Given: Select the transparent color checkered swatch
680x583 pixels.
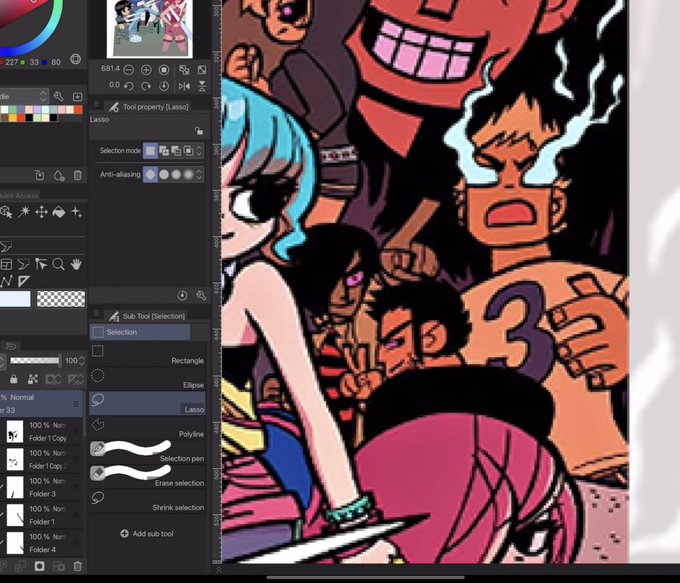Looking at the screenshot, I should [x=61, y=299].
